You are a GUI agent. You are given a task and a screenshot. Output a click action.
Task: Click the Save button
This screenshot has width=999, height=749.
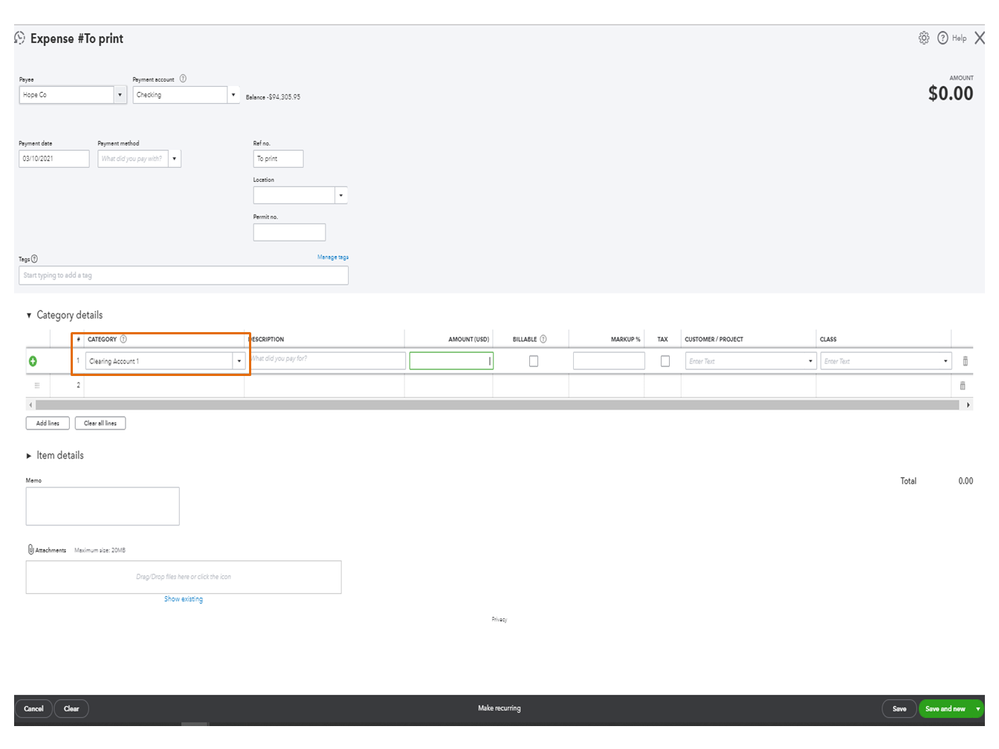899,708
